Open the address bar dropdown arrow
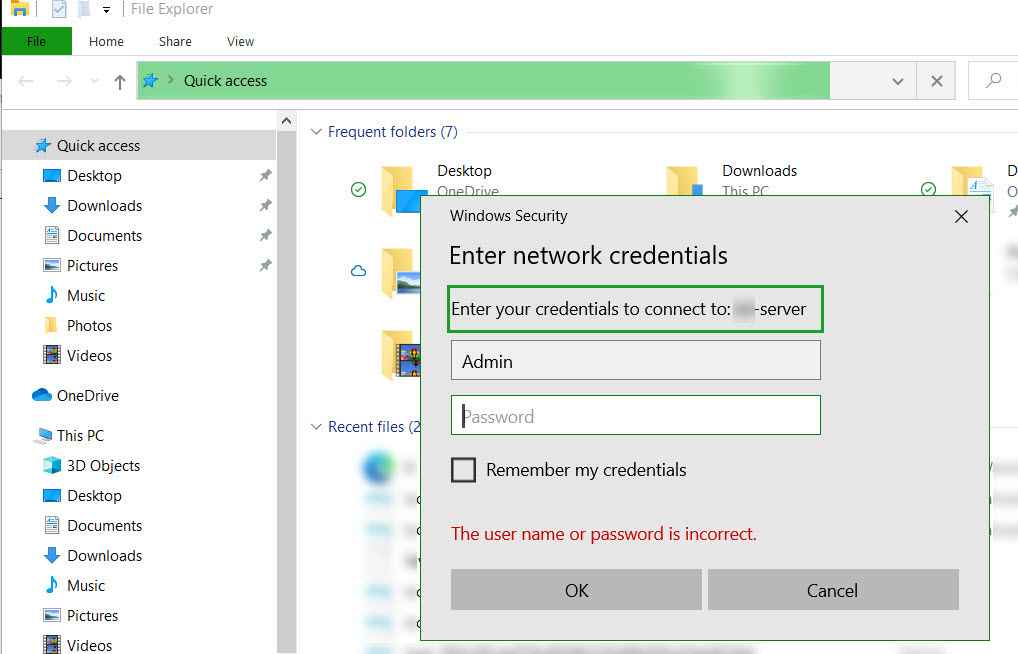Viewport: 1018px width, 654px height. pos(897,81)
